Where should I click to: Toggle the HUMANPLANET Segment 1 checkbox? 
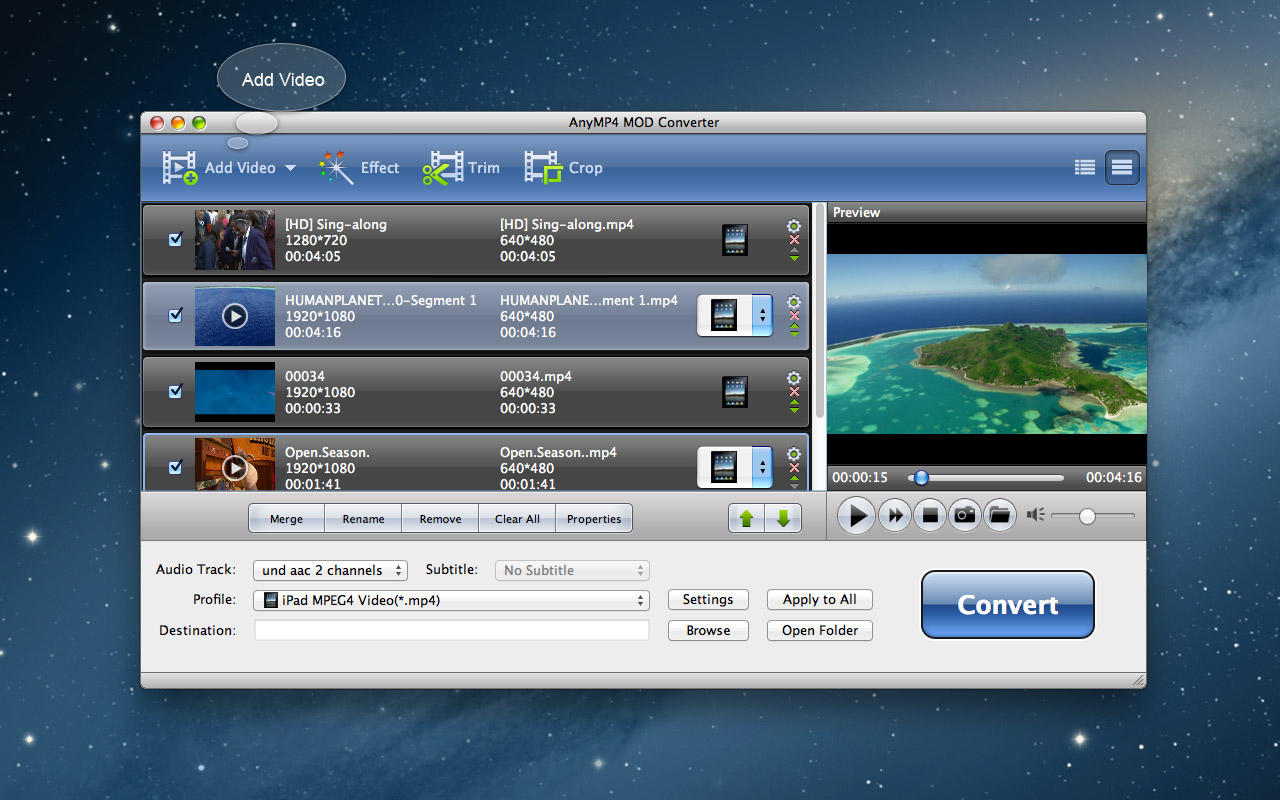click(x=176, y=316)
